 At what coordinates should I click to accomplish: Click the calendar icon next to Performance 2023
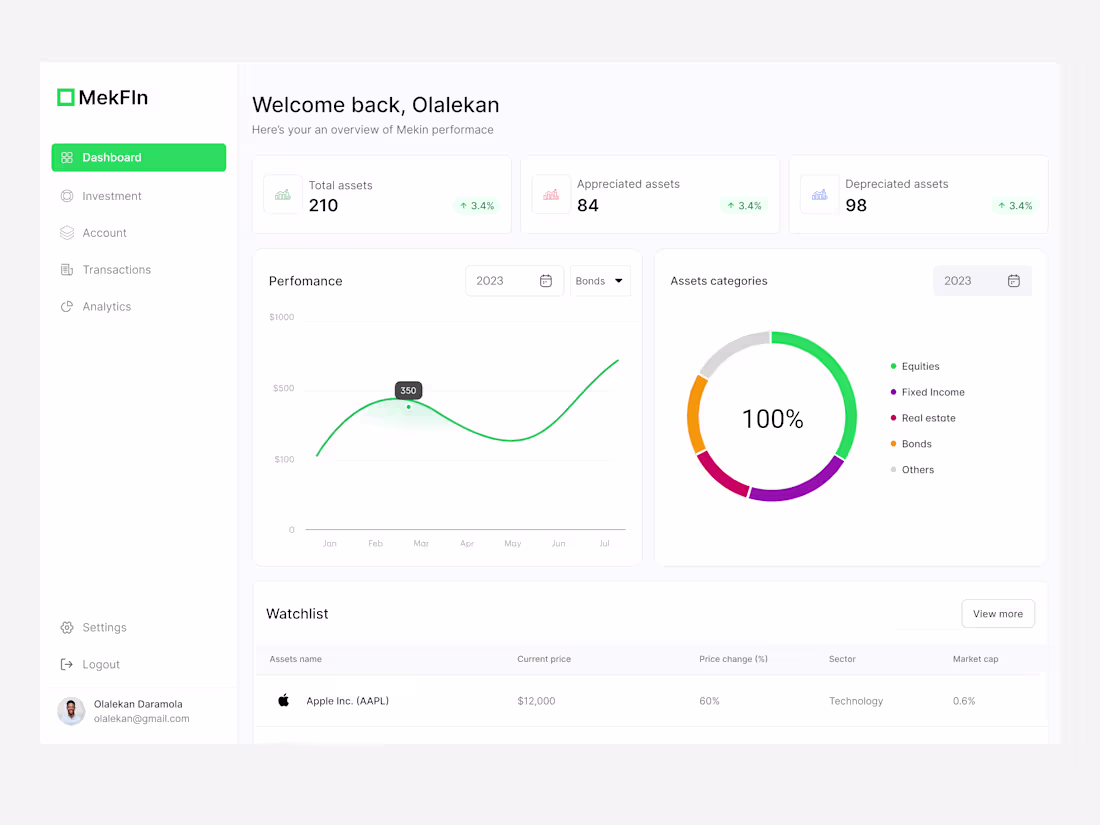(546, 280)
